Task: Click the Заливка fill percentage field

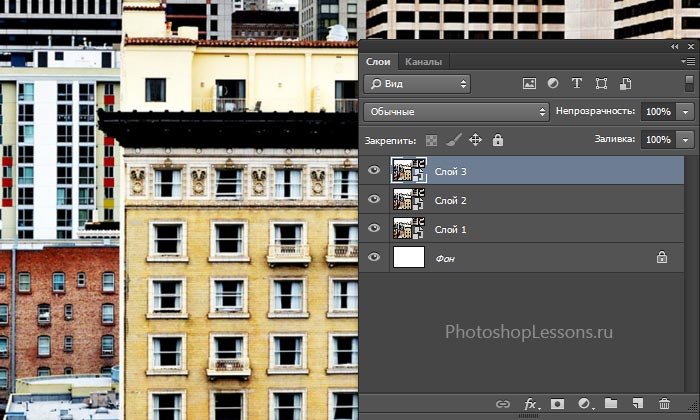Action: click(x=657, y=140)
